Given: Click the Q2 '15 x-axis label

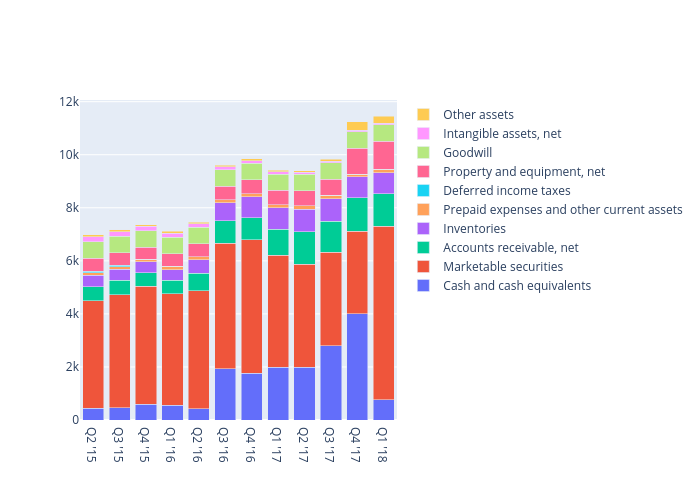Looking at the screenshot, I should [93, 444].
